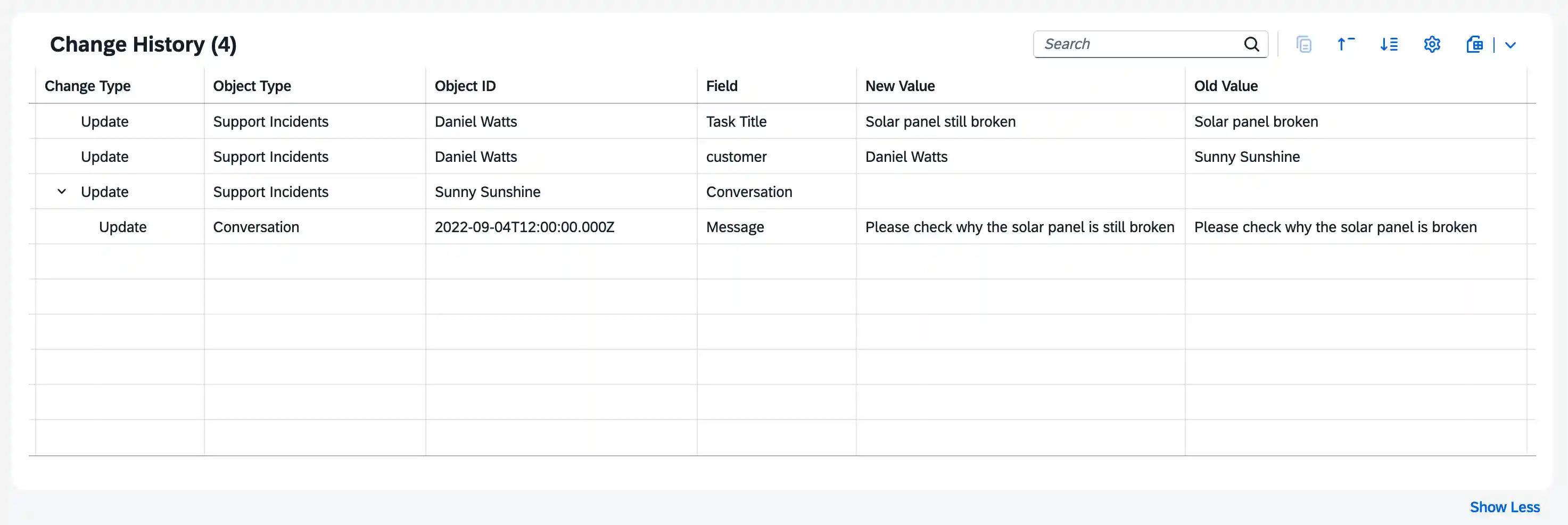
Task: Collapse the Sunny Sunshine Update row
Action: tap(62, 192)
